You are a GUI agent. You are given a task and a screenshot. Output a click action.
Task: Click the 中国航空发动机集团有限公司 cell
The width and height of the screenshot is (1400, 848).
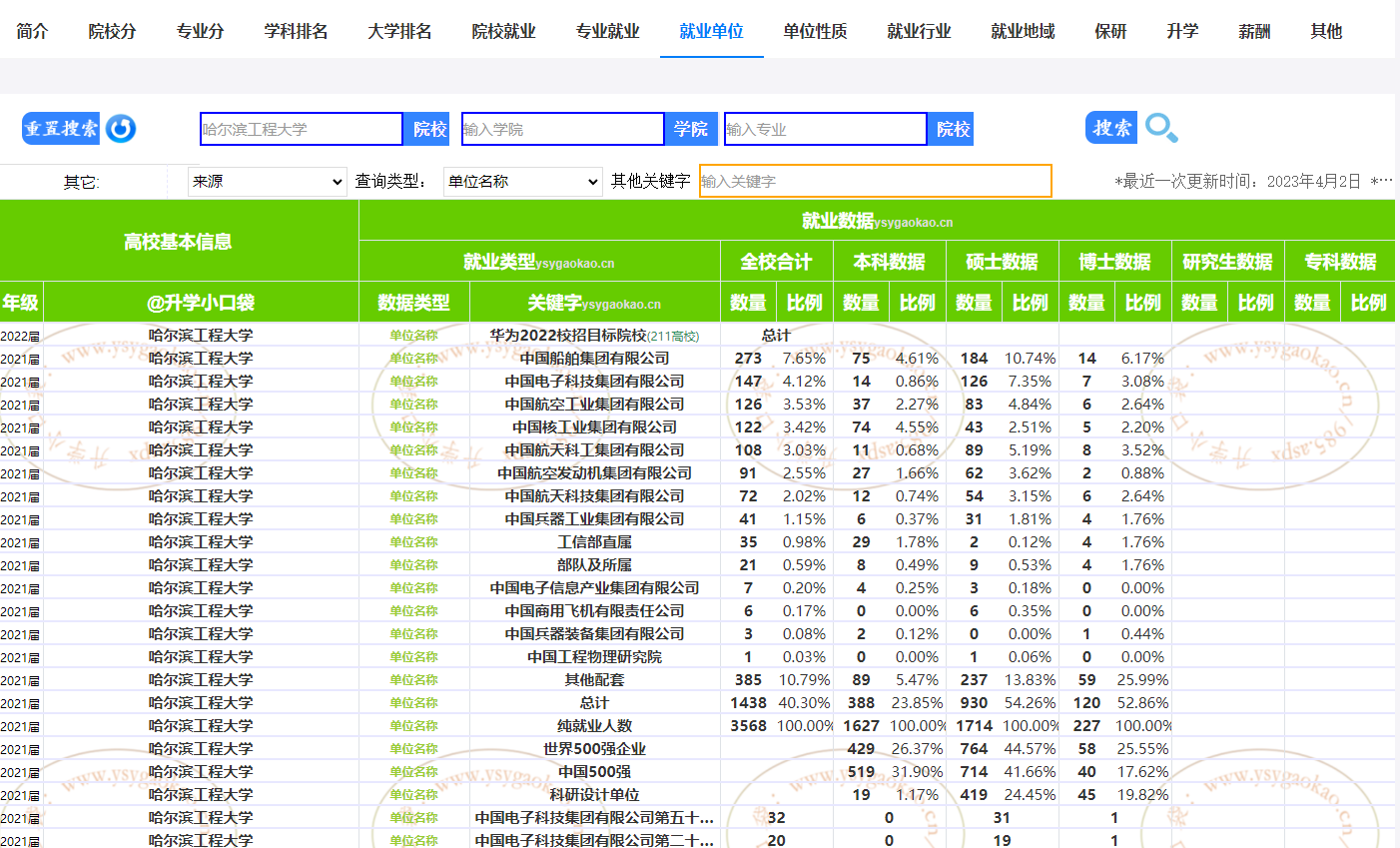594,472
